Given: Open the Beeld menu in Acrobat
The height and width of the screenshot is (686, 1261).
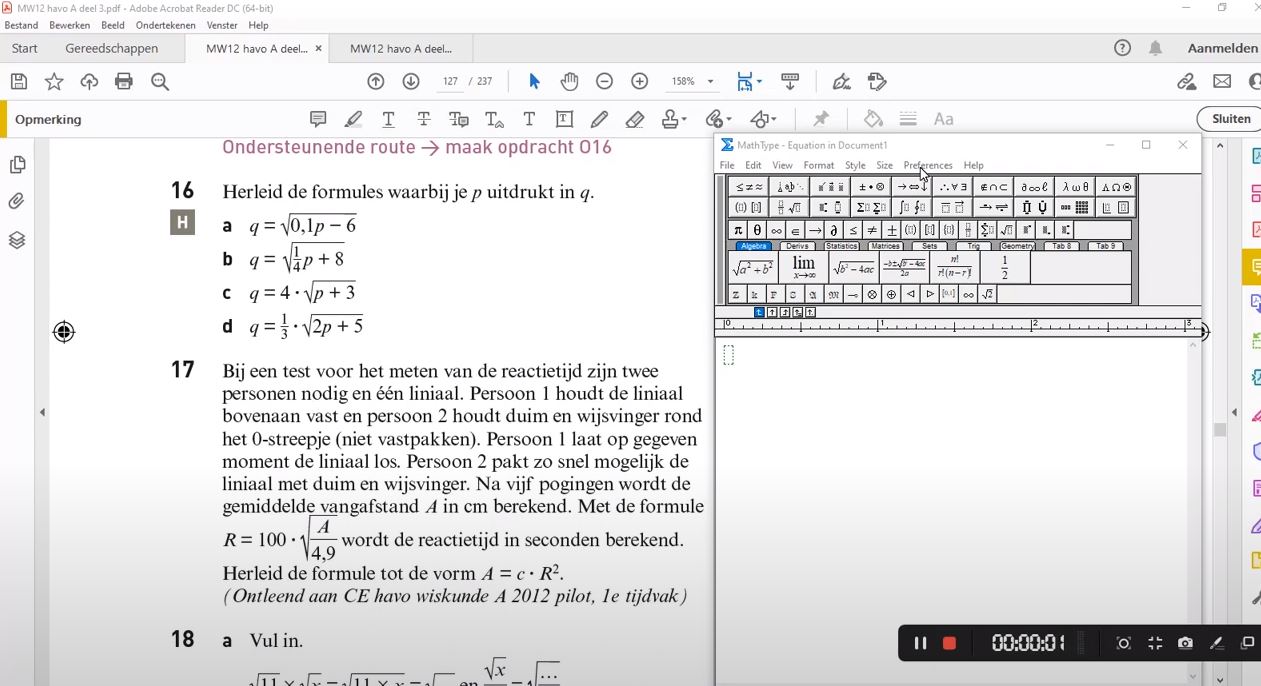Looking at the screenshot, I should 113,25.
